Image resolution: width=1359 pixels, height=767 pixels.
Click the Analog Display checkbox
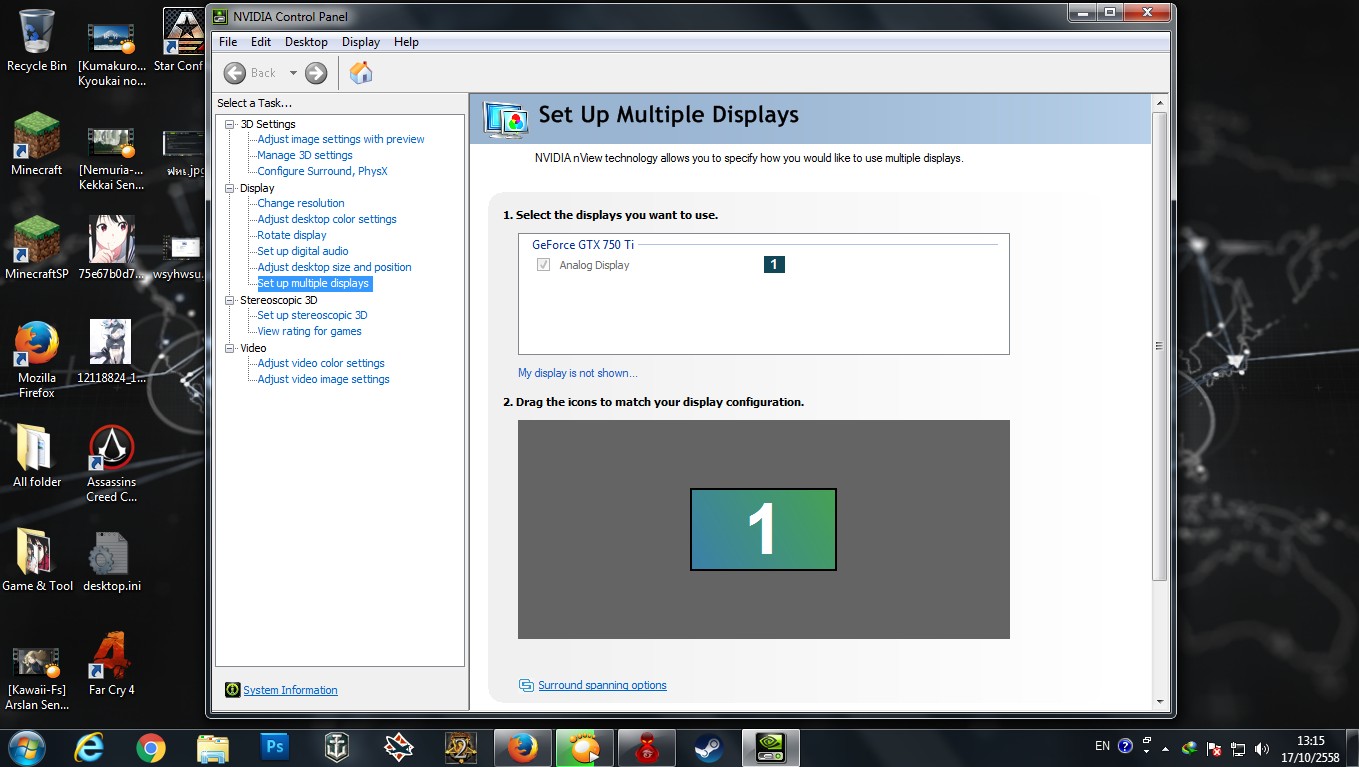(x=544, y=265)
